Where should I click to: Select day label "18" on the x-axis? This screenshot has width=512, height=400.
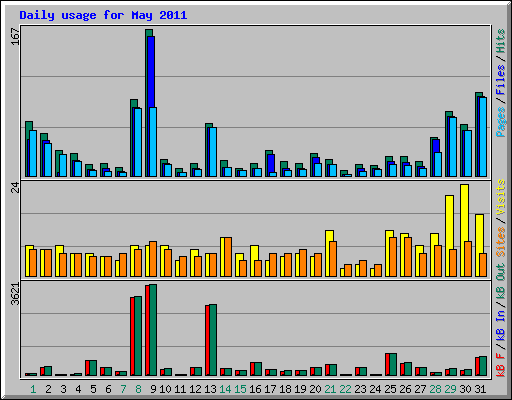[x=285, y=389]
